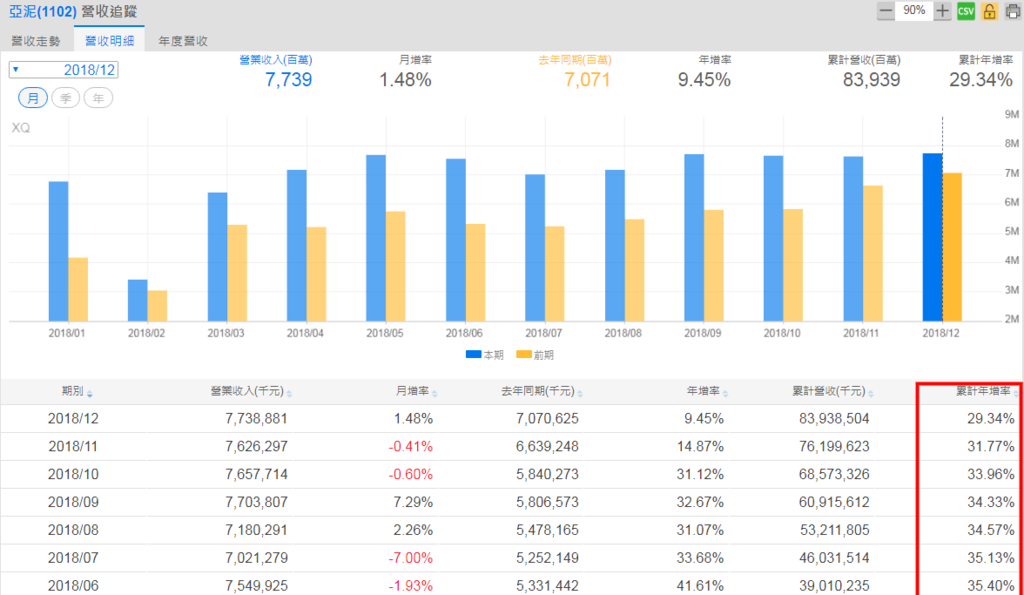1024x595 pixels.
Task: Click the 31.12% yearly growth cell
Action: pos(700,474)
